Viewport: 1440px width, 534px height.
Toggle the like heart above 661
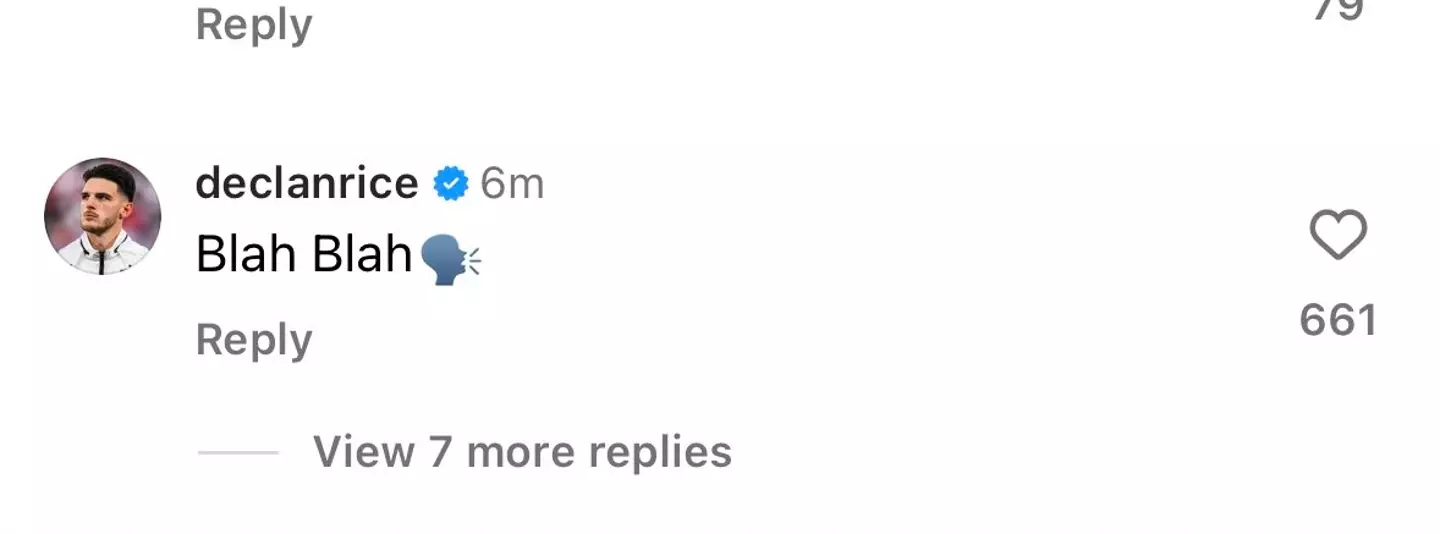pos(1337,236)
